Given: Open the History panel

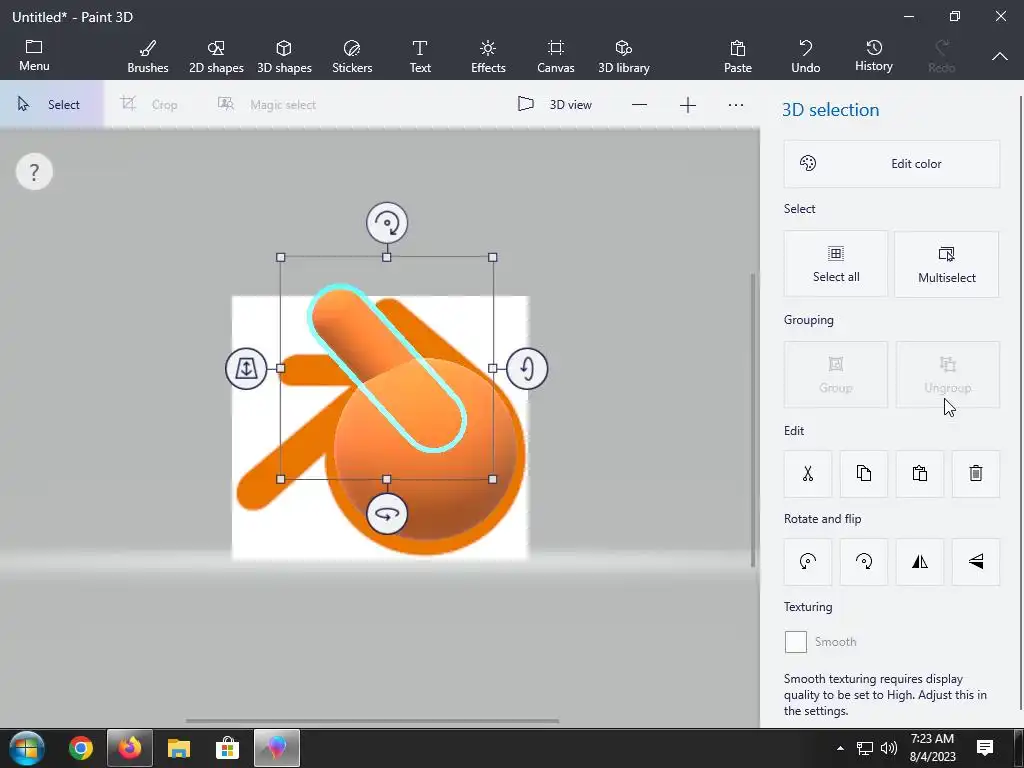Looking at the screenshot, I should (x=874, y=56).
